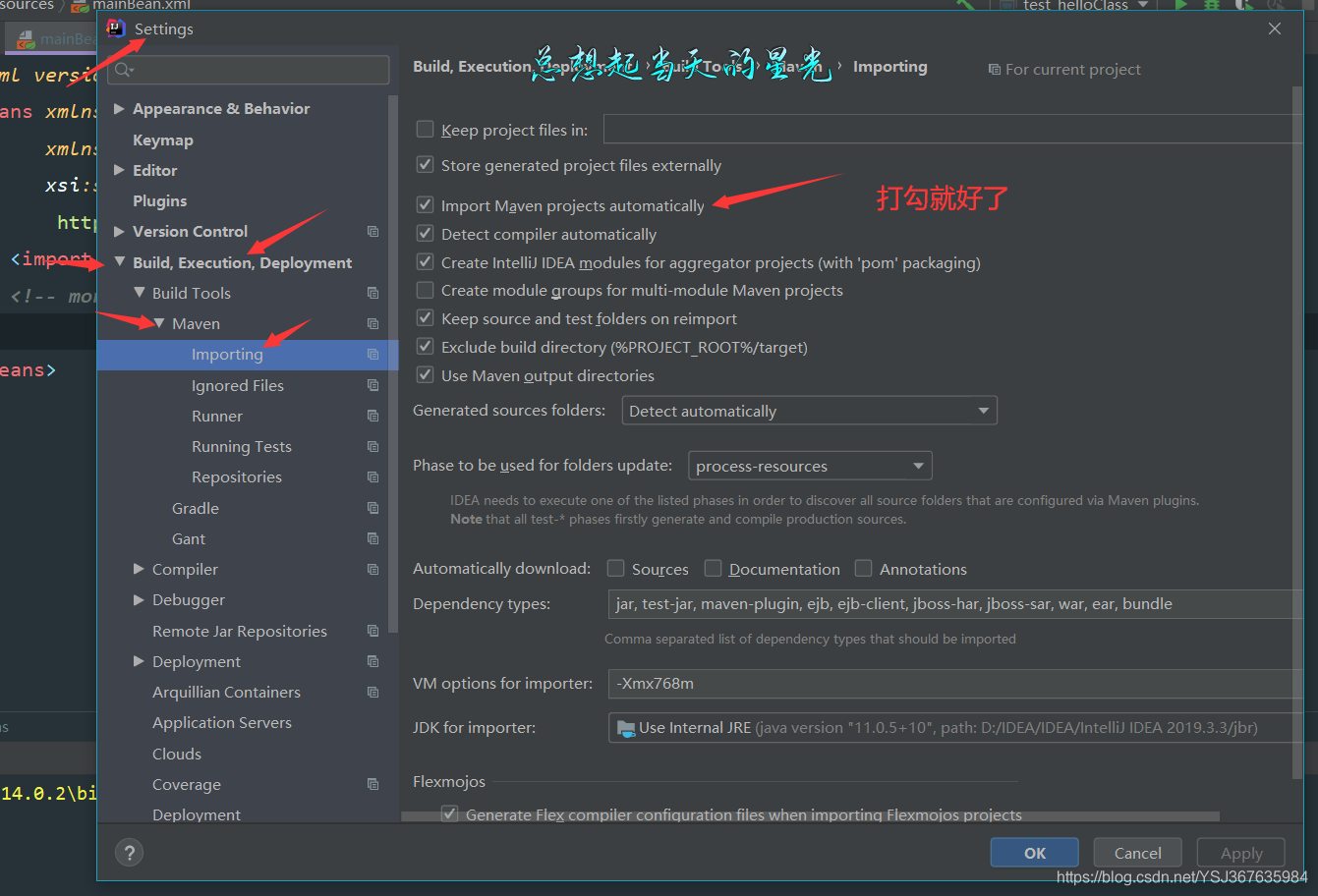Toggle Exclude build directory checkbox

[425, 346]
